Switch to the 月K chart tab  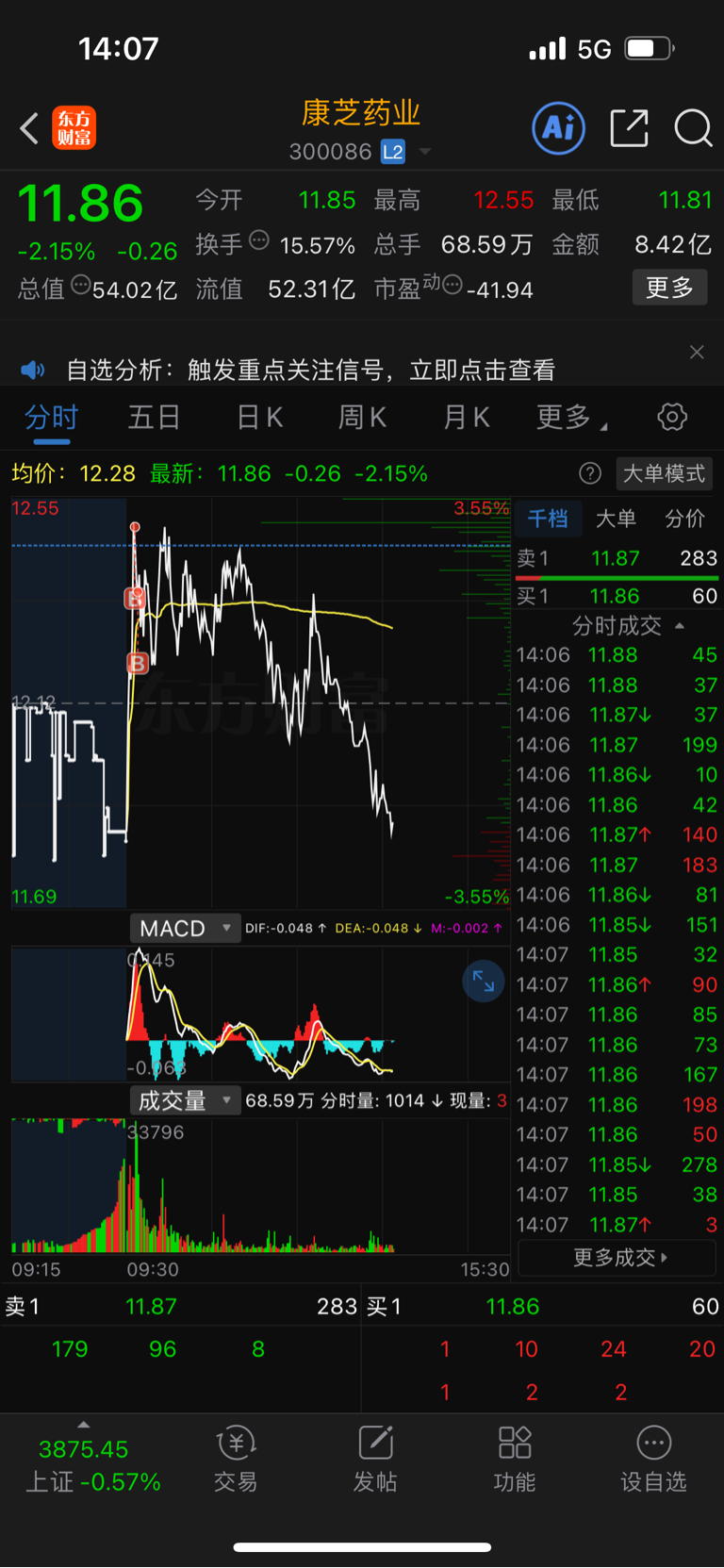[x=466, y=417]
